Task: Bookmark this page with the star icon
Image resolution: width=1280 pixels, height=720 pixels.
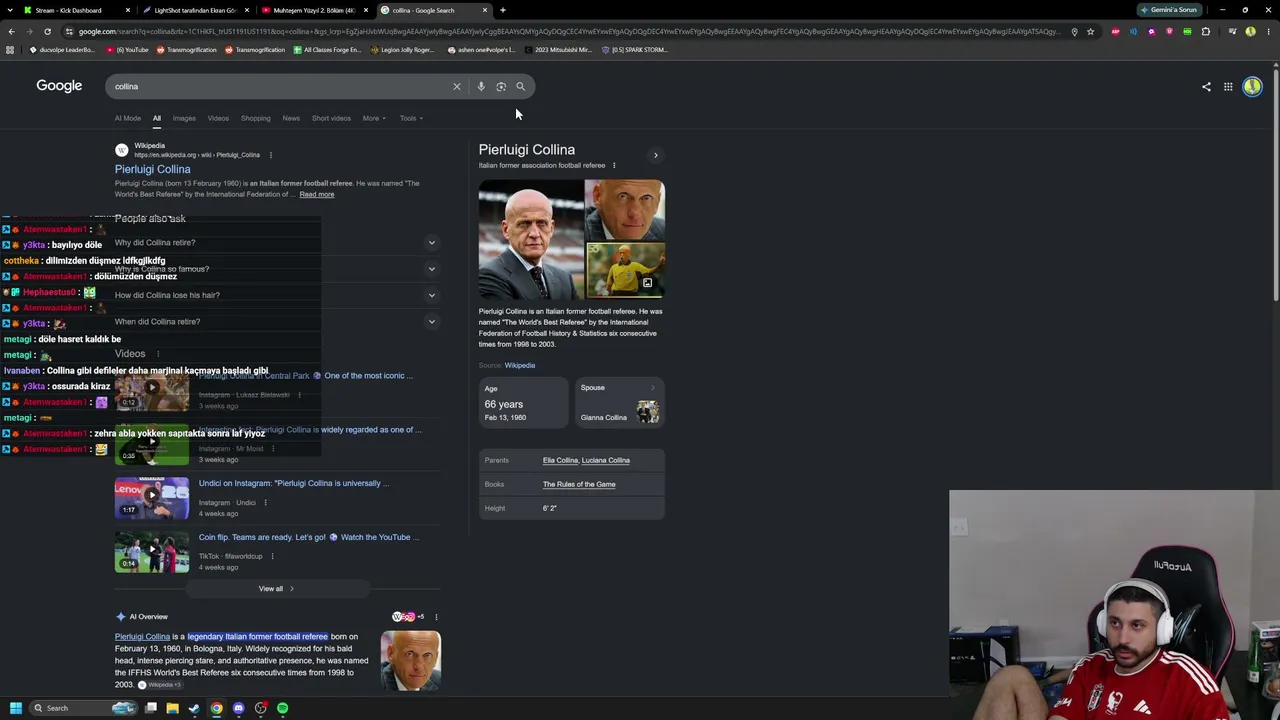Action: click(1090, 31)
